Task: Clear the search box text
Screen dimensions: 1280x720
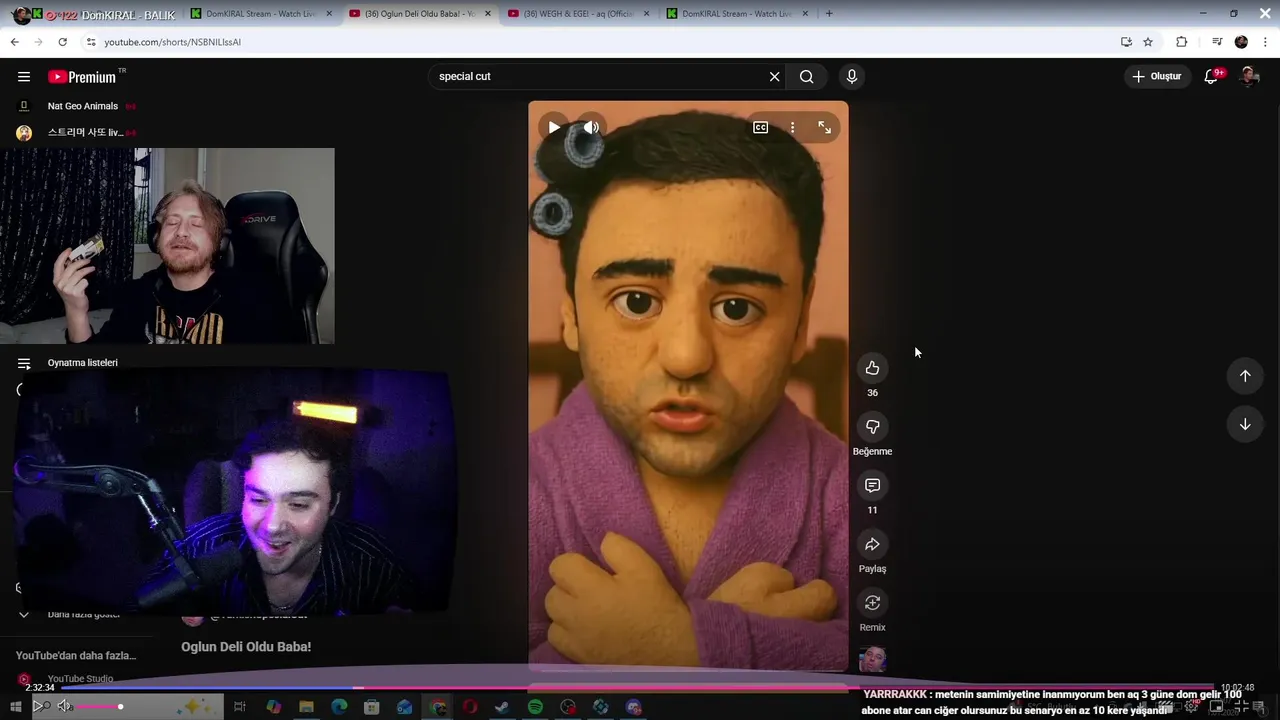Action: tap(774, 77)
